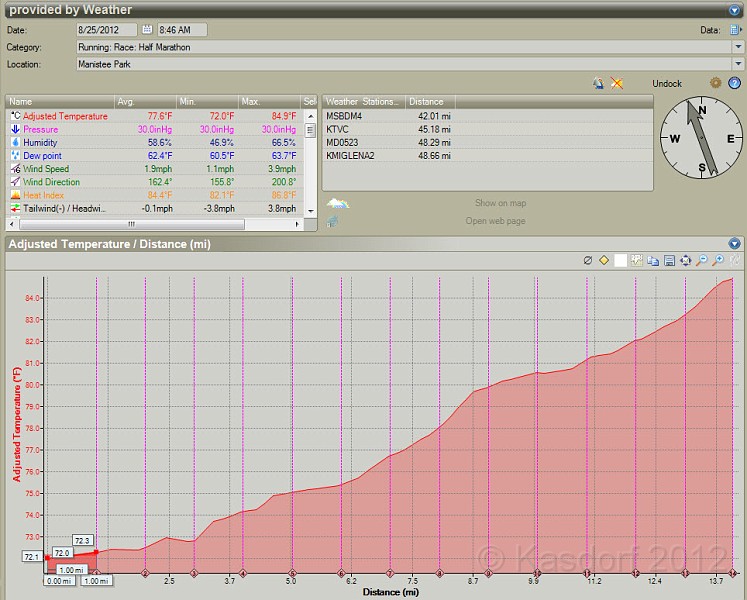The image size is (747, 600).
Task: Select the KTVC weather station row
Action: [338, 129]
